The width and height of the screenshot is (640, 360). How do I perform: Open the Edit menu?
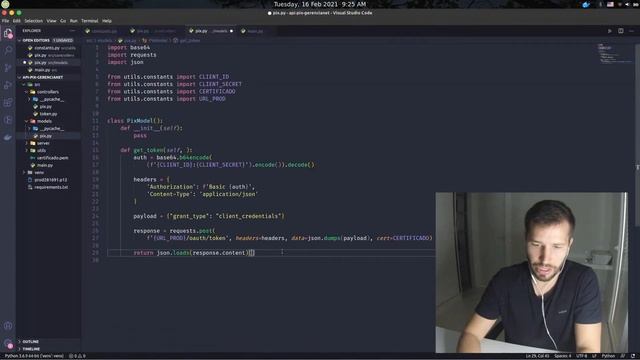click(x=16, y=21)
